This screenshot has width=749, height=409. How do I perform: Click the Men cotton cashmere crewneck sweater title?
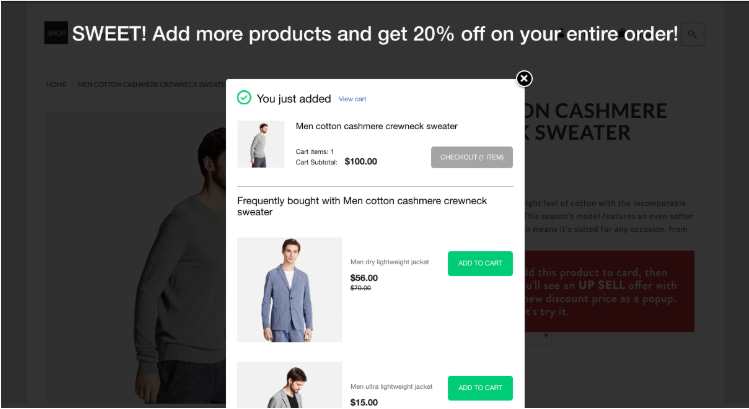(376, 126)
